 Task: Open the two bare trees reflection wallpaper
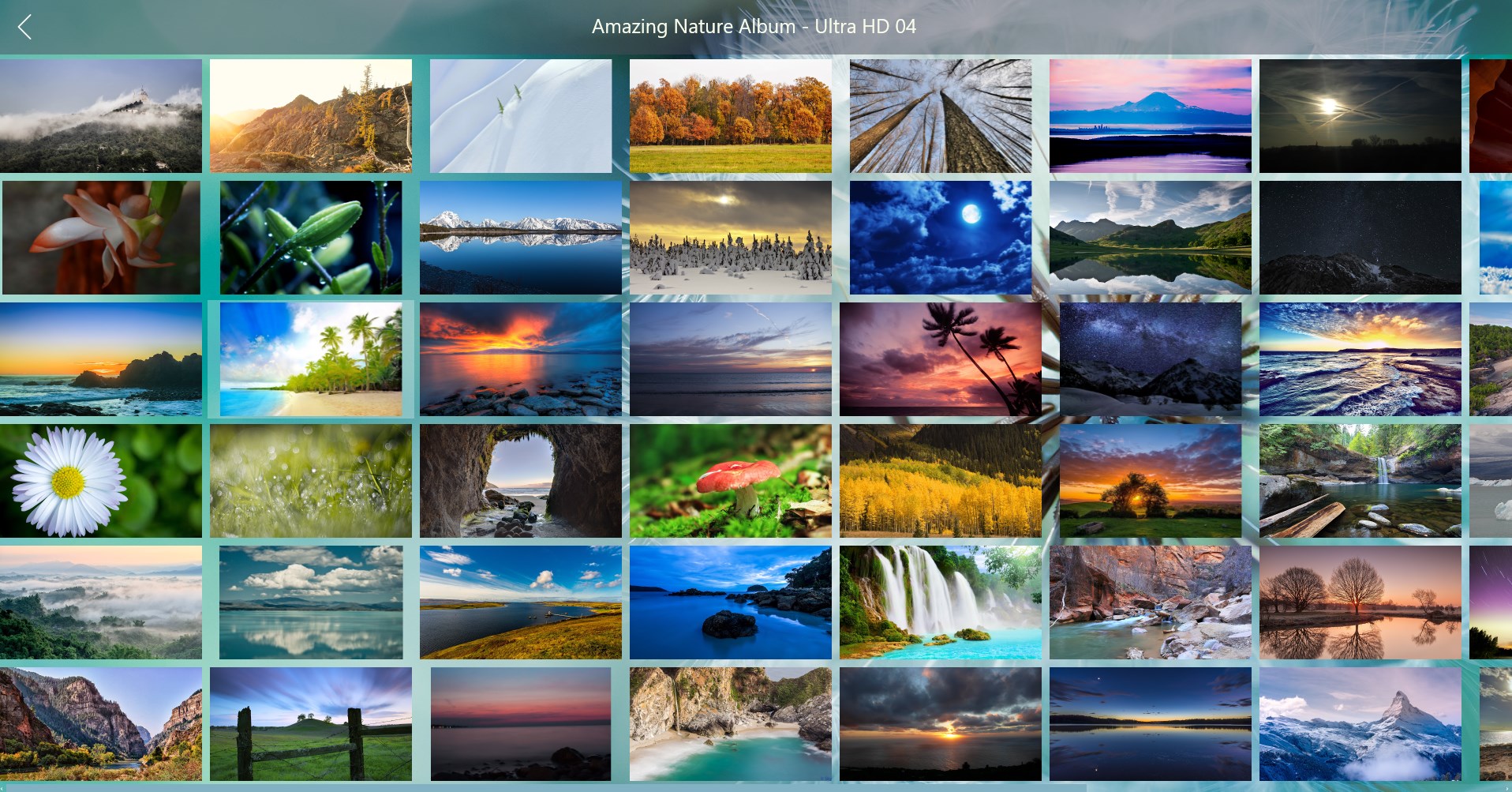pos(1360,602)
